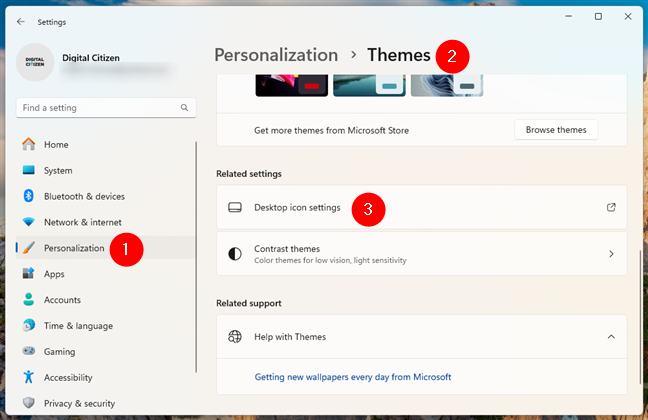Go to Time & language

(x=105, y=325)
